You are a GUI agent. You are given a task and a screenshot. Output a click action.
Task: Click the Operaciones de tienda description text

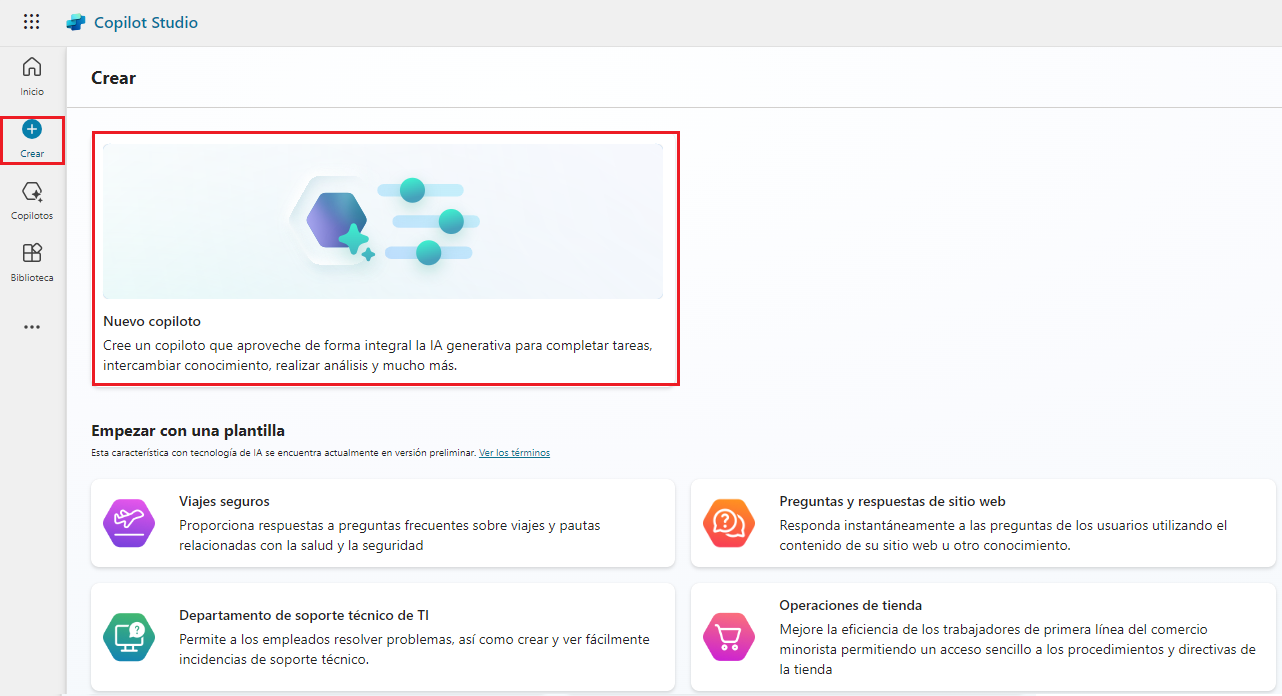coord(1018,649)
